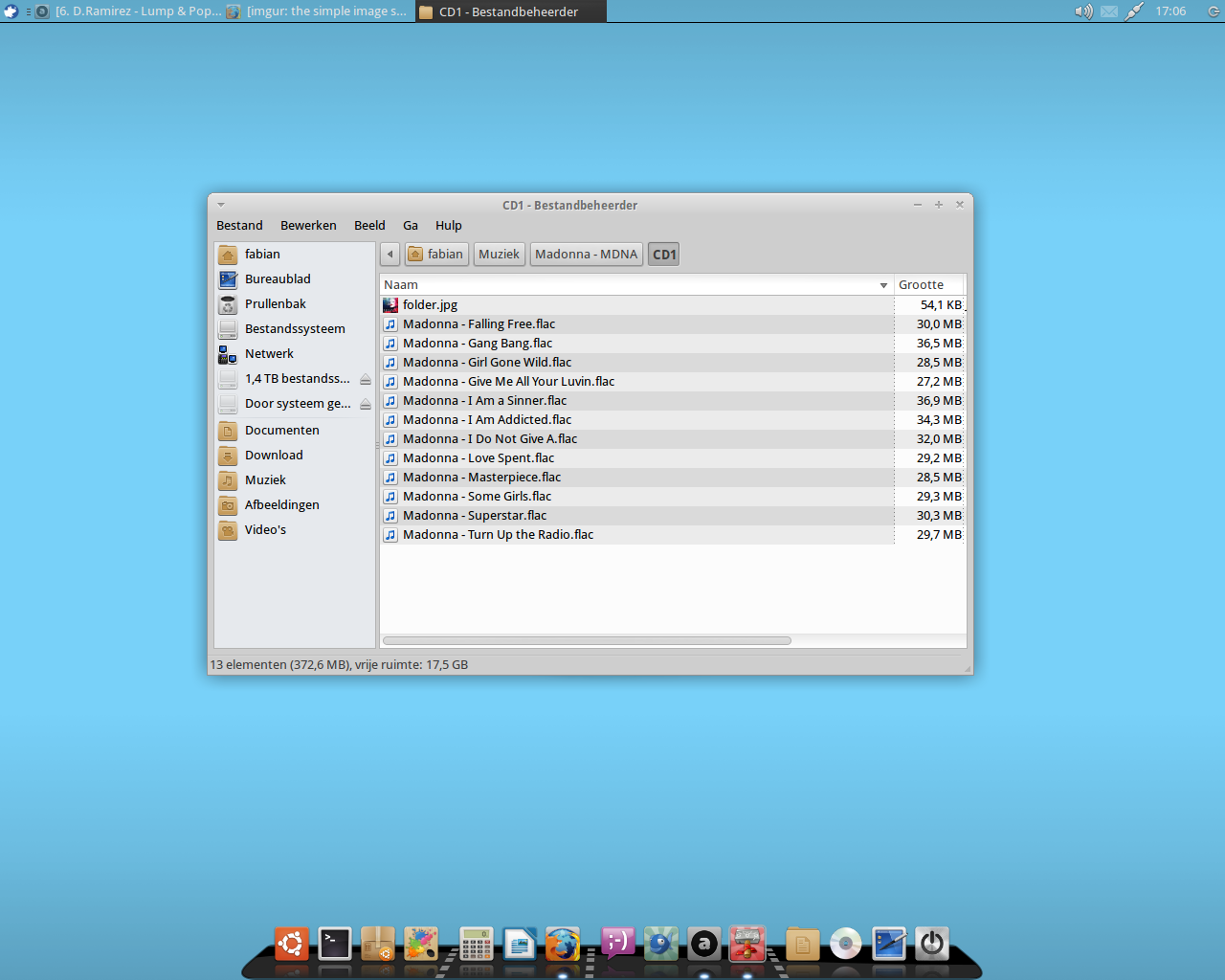The height and width of the screenshot is (980, 1225).
Task: Click the power button in dock
Action: coord(932,945)
